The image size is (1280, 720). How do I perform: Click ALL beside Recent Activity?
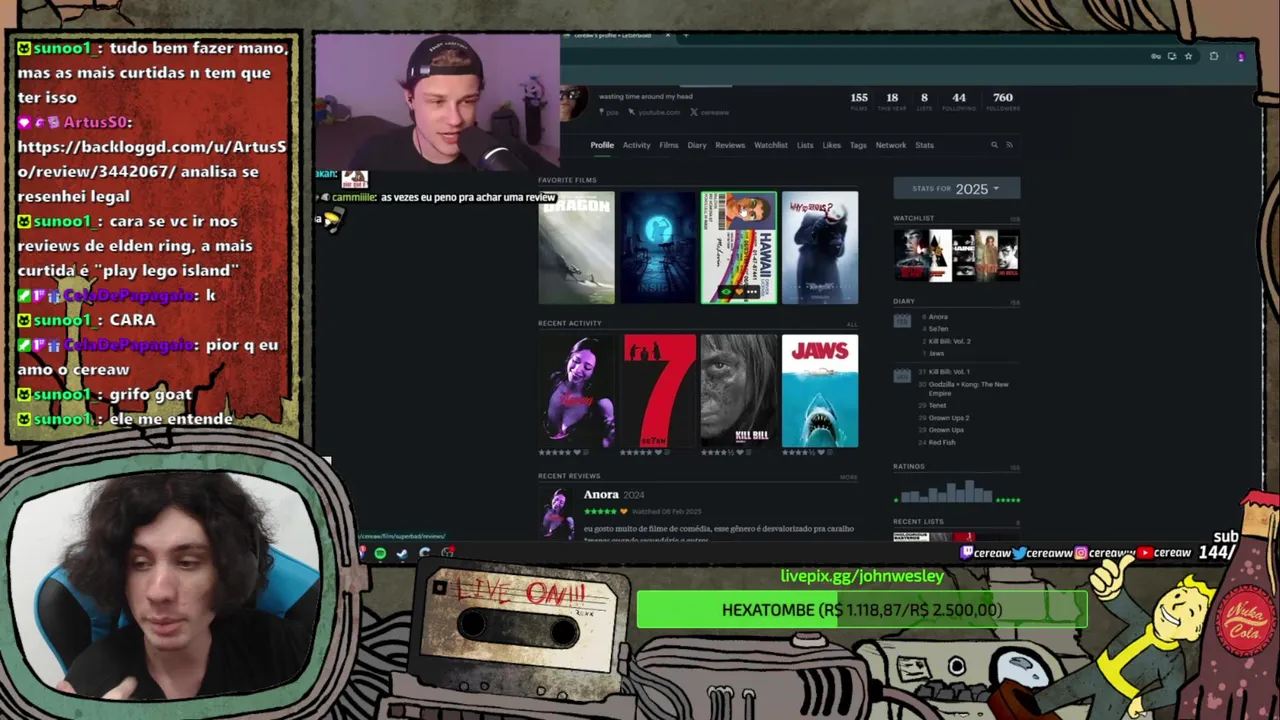pos(852,324)
